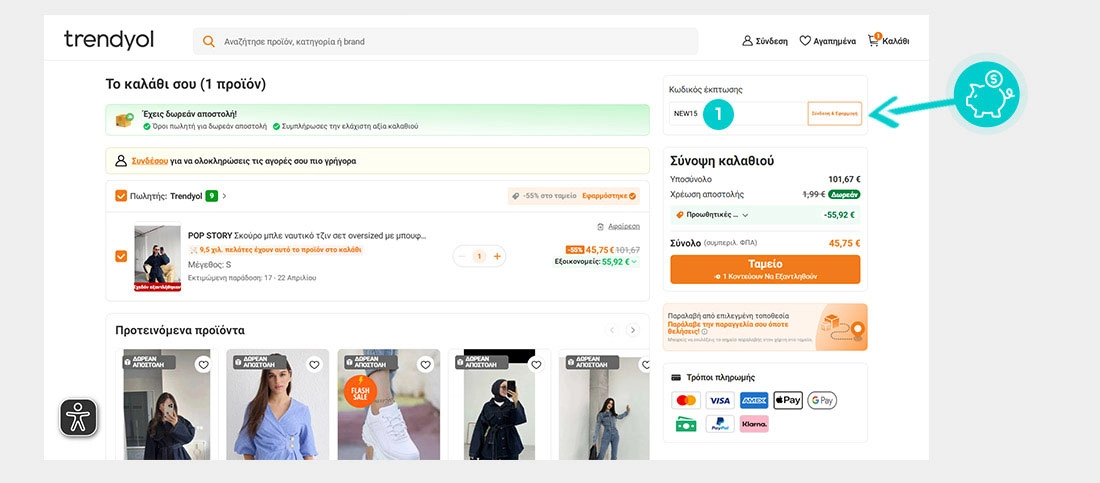Image resolution: width=1100 pixels, height=483 pixels.
Task: Favorite the dark jacket hijab suggested product
Action: click(536, 364)
